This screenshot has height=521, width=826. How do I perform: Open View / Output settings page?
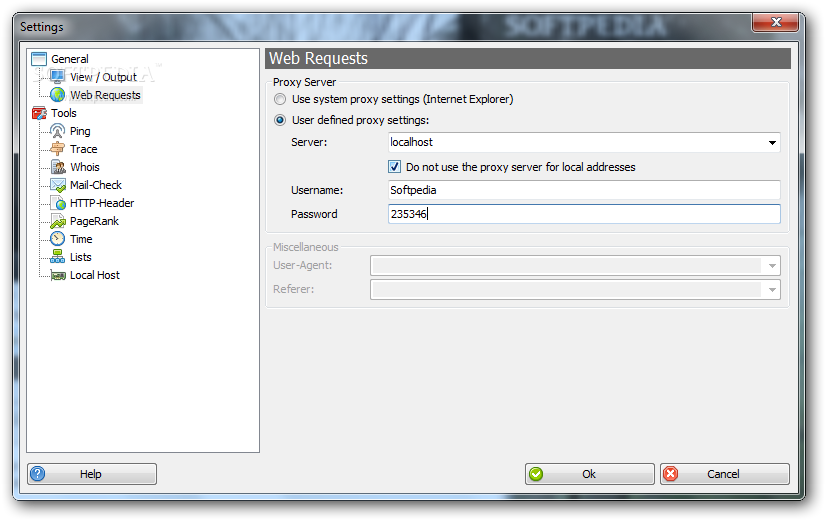point(103,77)
